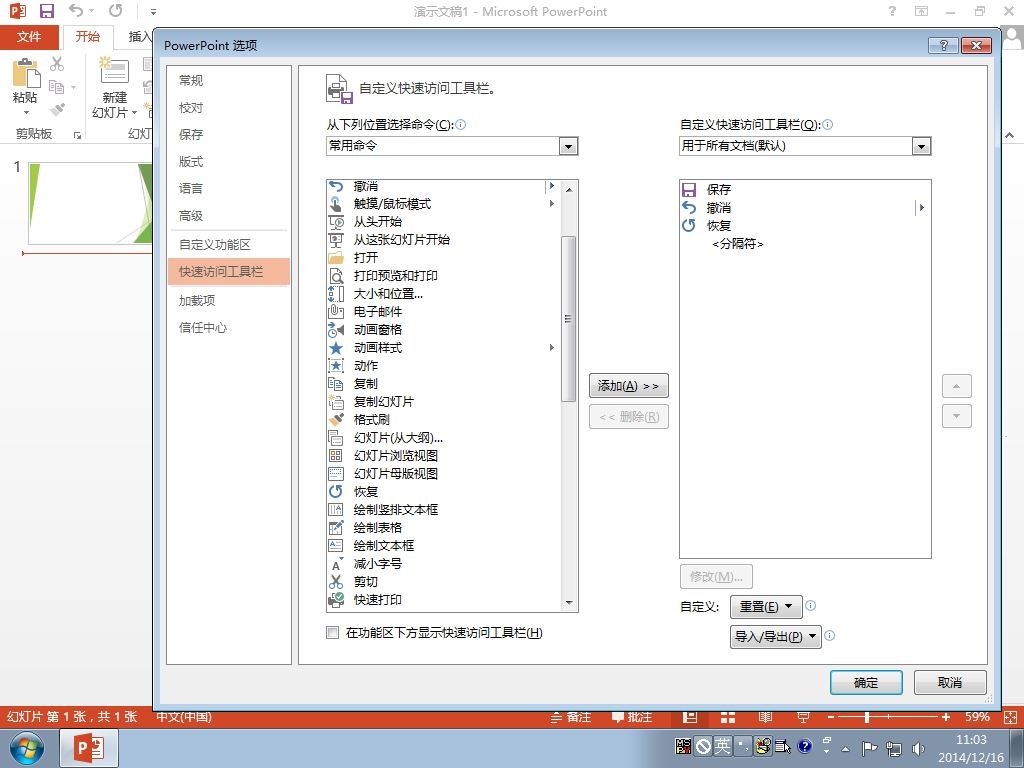Open the 重置 dropdown button
This screenshot has height=768, width=1024.
[765, 607]
